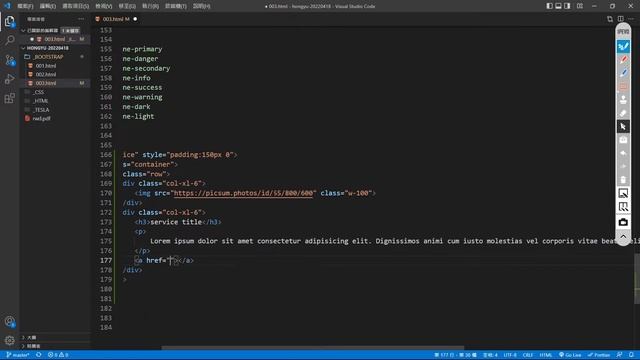
Task: Open the Run menu
Action: (x=150, y=6)
